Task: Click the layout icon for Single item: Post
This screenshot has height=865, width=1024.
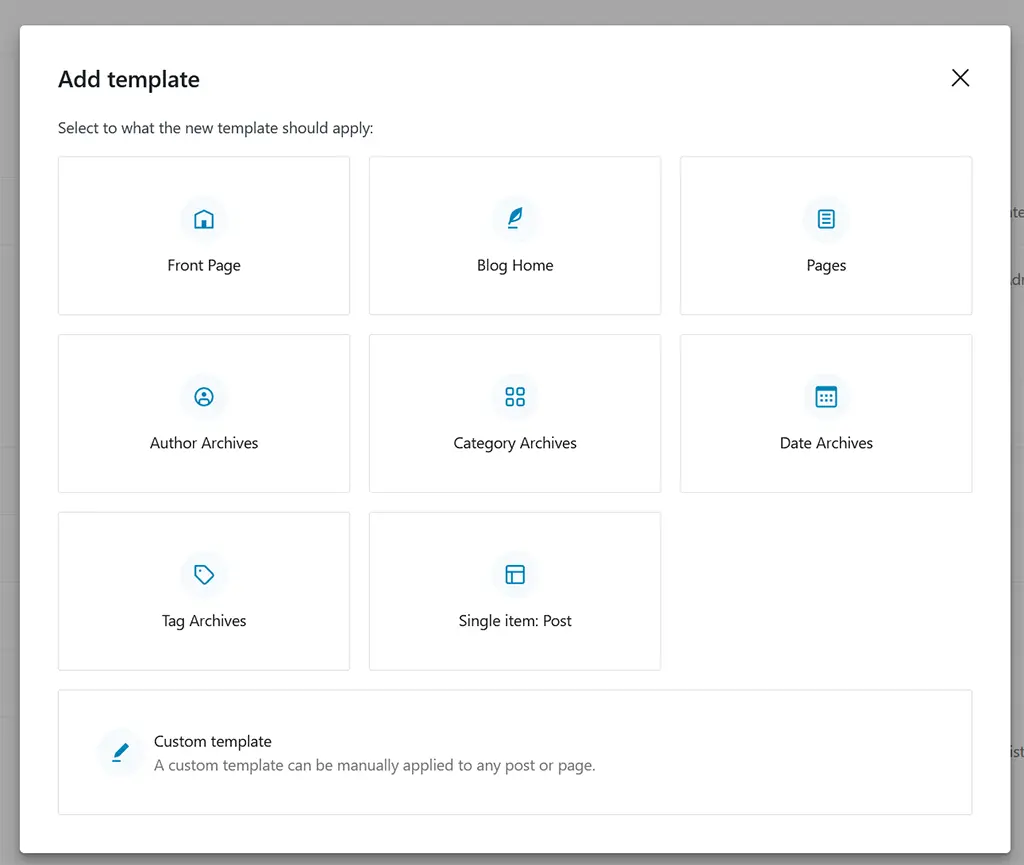Action: pyautogui.click(x=515, y=575)
